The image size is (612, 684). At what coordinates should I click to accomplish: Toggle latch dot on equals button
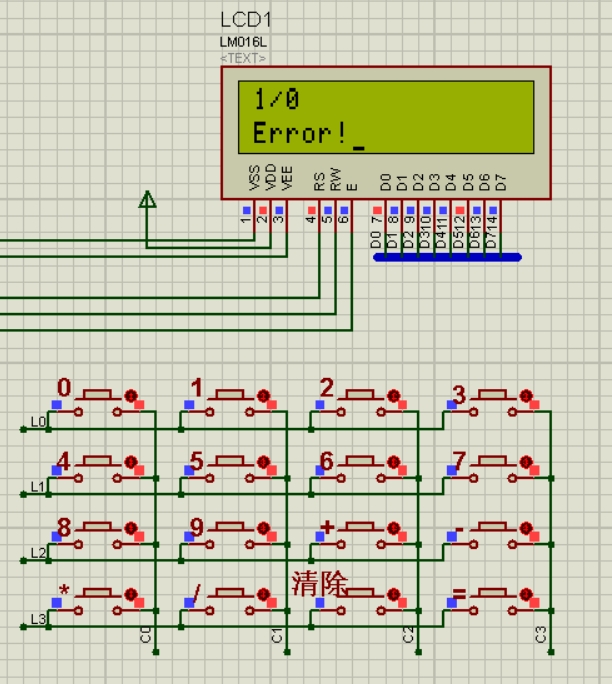[x=526, y=594]
